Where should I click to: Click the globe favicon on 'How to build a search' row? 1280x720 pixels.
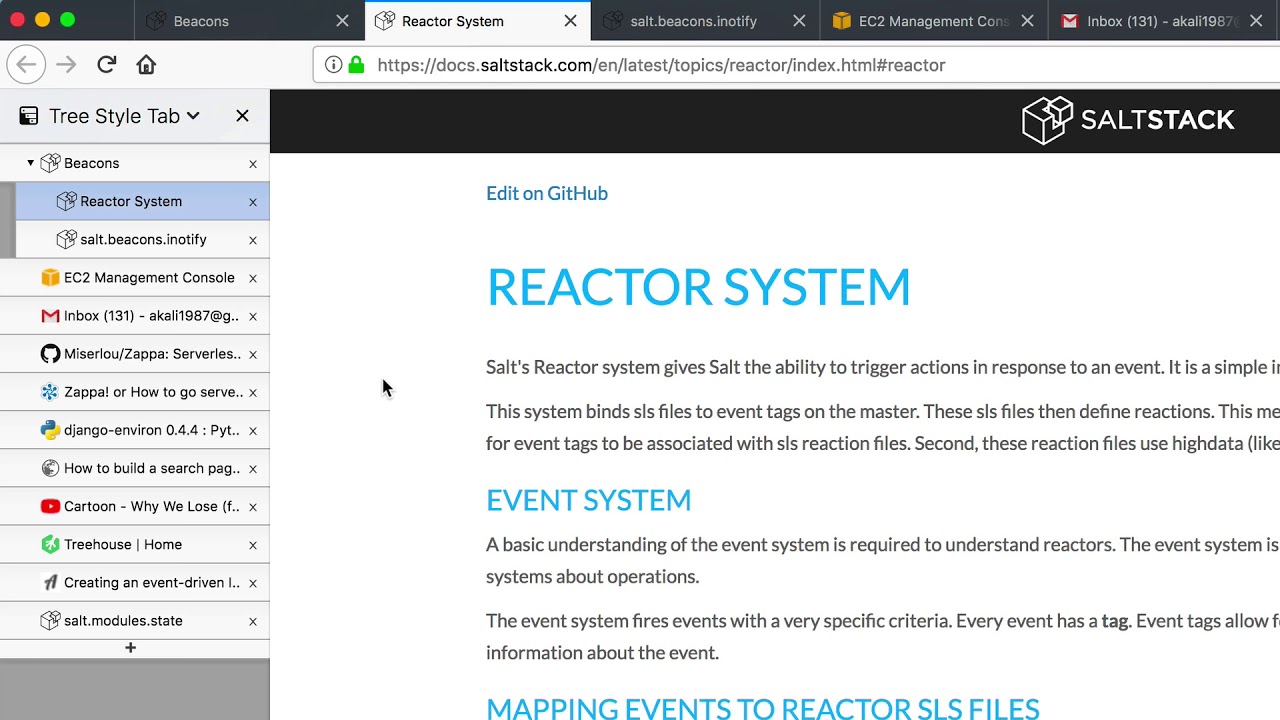[50, 468]
